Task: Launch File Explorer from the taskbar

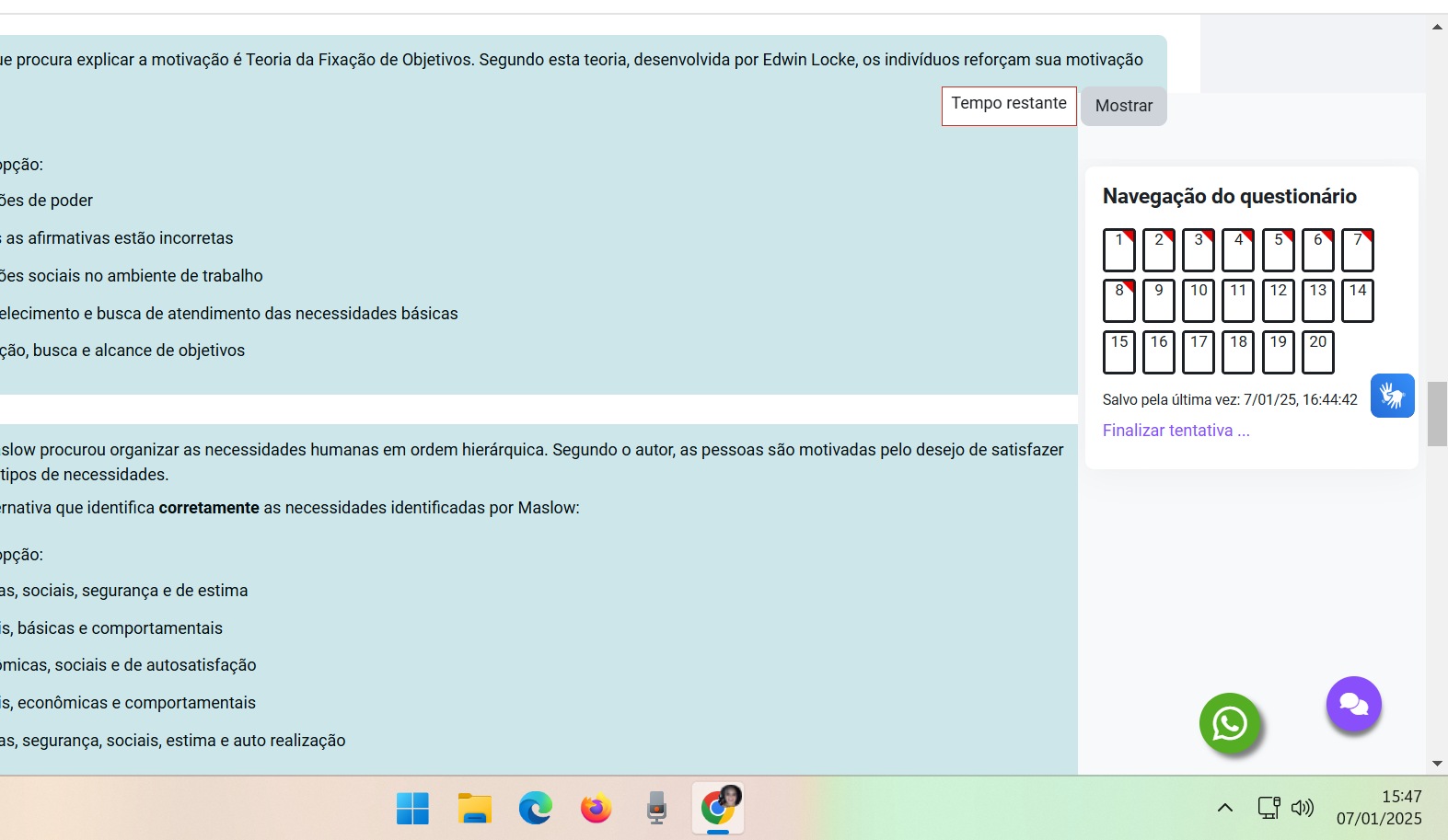Action: (474, 809)
